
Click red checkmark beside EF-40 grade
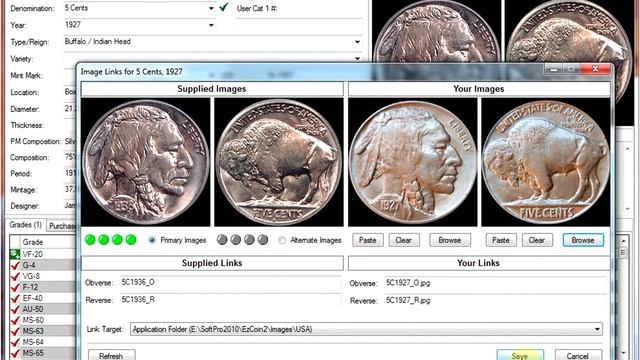15,298
